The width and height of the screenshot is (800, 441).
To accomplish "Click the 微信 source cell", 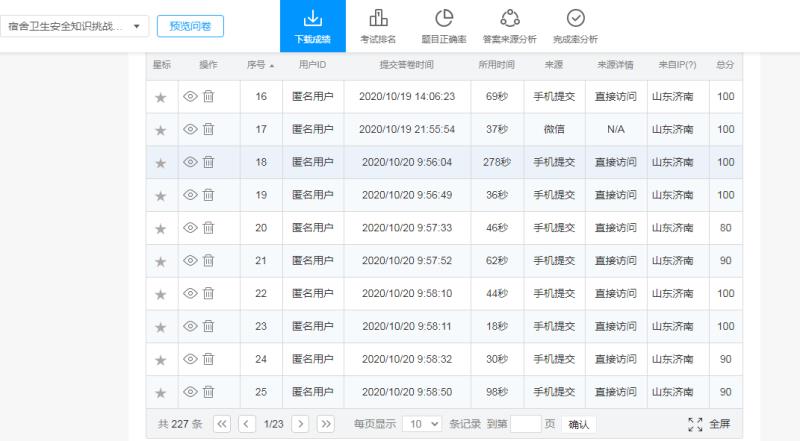I will pyautogui.click(x=554, y=129).
